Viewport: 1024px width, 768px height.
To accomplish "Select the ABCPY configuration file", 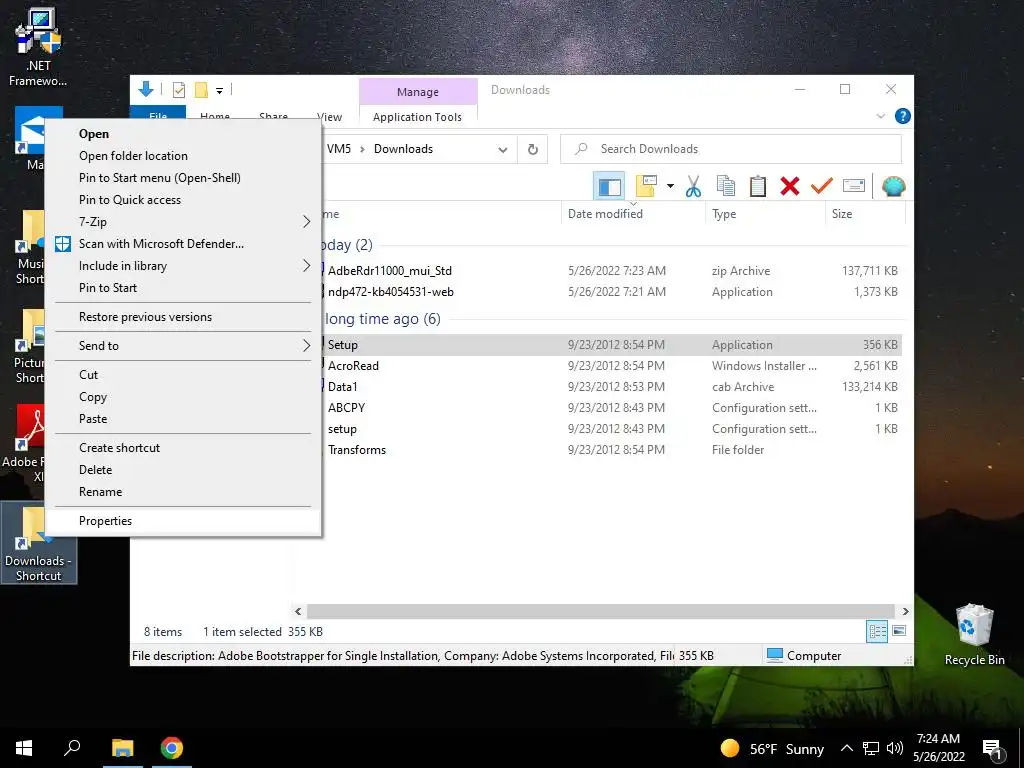I will coord(346,408).
